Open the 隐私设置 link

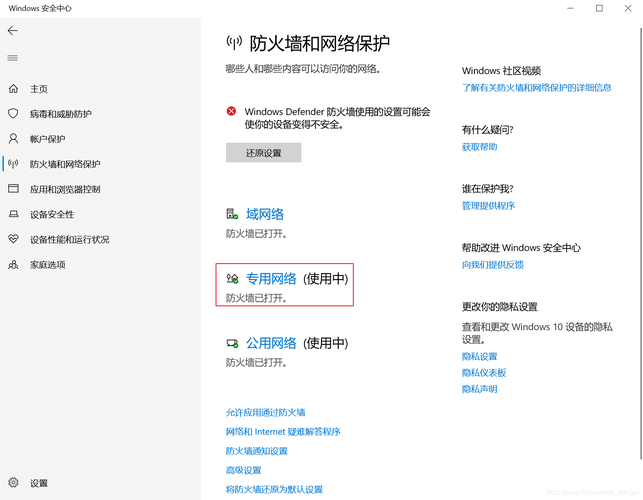[479, 356]
